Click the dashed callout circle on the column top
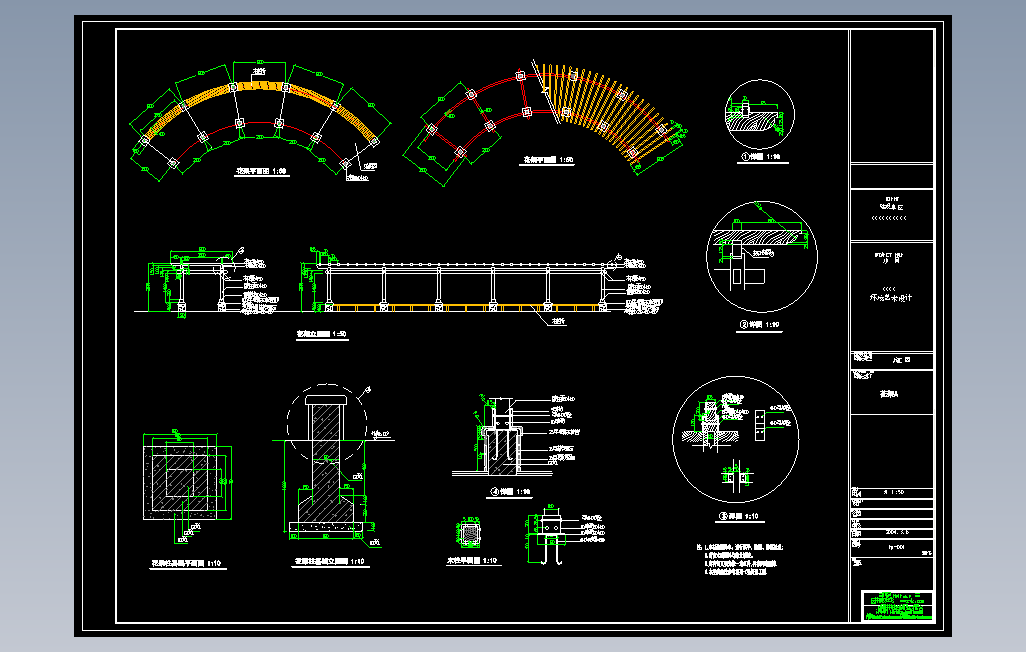 [x=327, y=422]
